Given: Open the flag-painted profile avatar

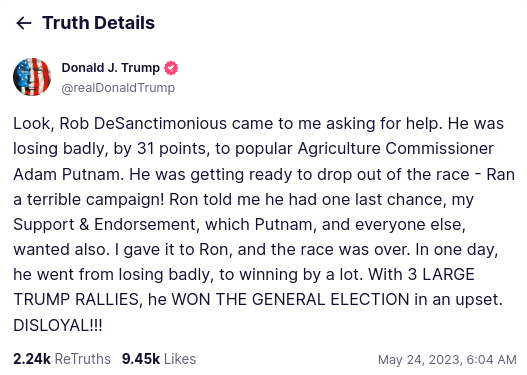Looking at the screenshot, I should (x=32, y=77).
